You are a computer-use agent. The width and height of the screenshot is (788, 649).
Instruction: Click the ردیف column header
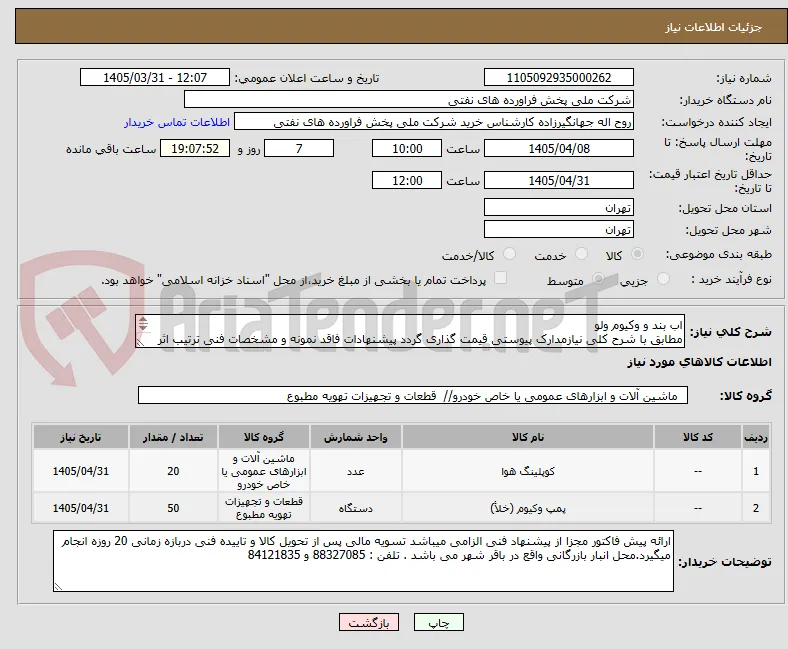coord(756,437)
